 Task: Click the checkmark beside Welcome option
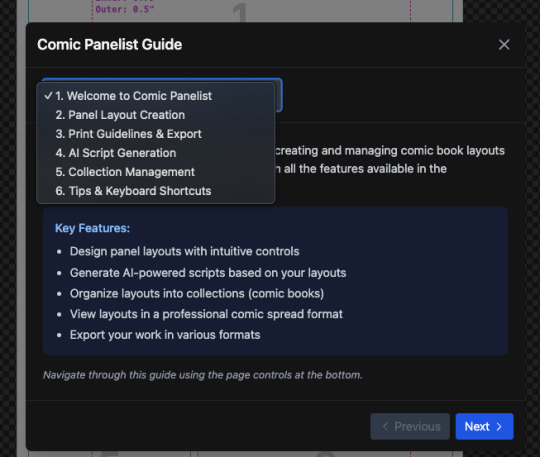(48, 96)
